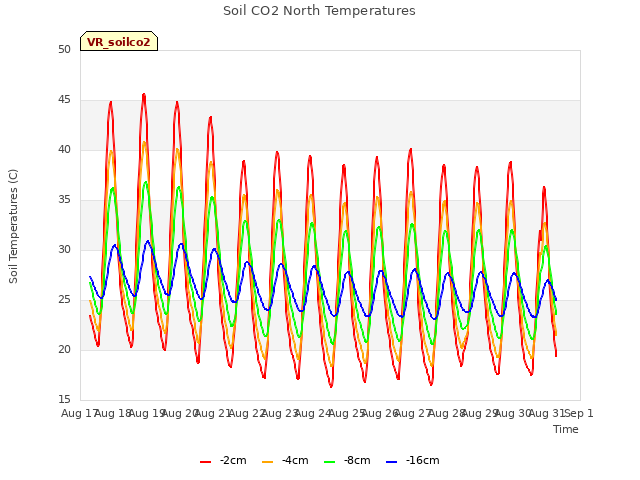The width and height of the screenshot is (640, 480).
Task: Click the y-axis label 25
Action: tap(64, 300)
